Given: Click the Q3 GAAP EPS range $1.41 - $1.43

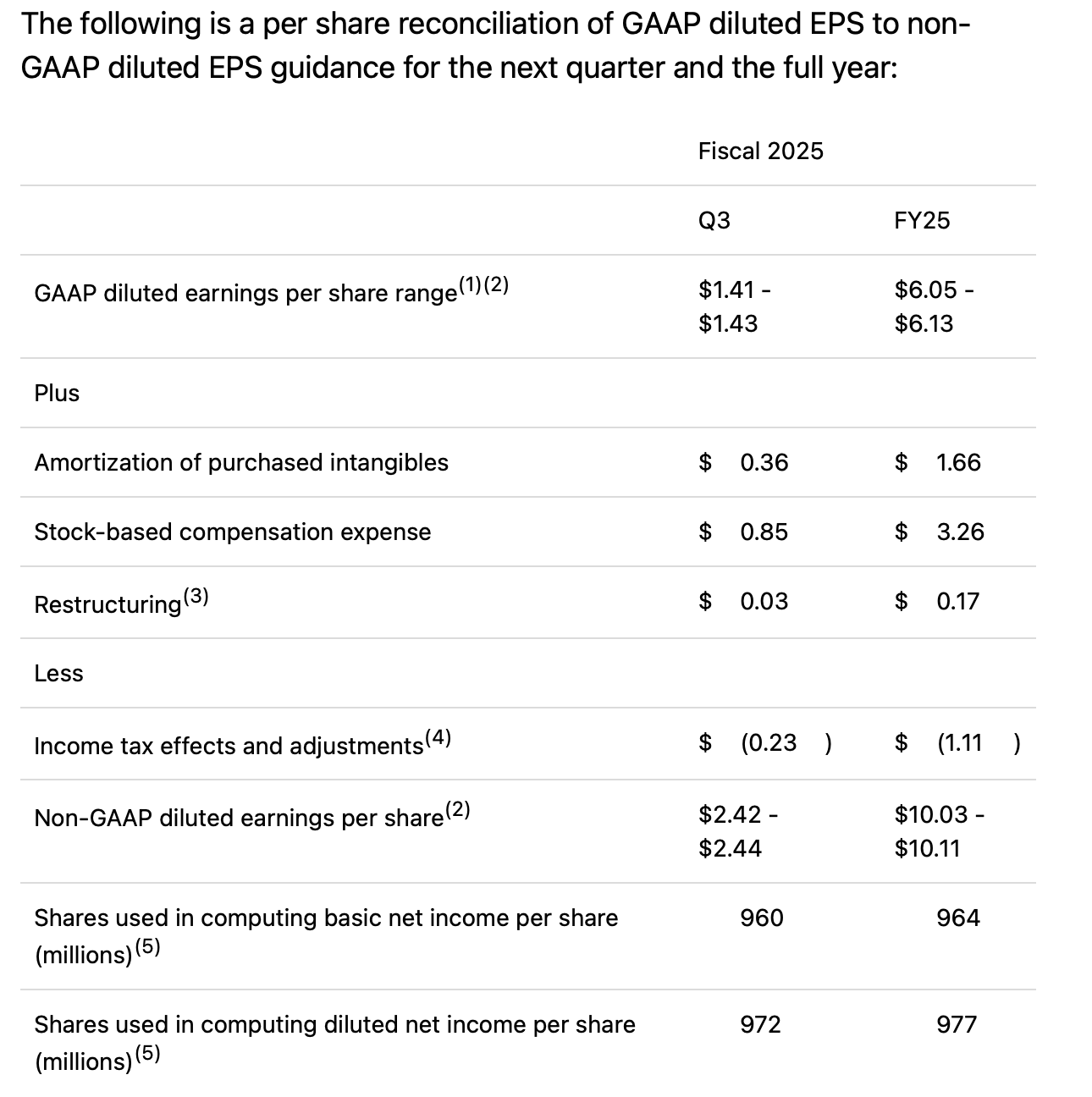Looking at the screenshot, I should 734,306.
